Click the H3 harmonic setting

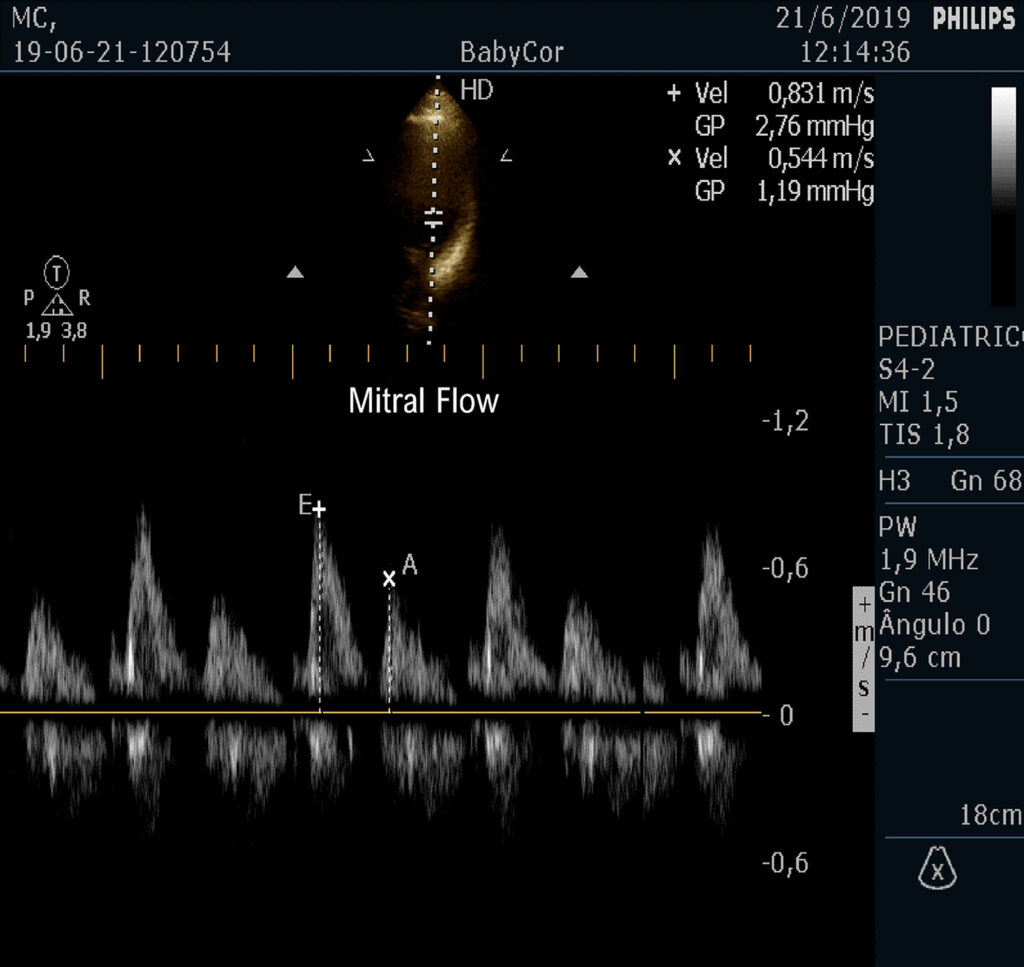coord(895,481)
